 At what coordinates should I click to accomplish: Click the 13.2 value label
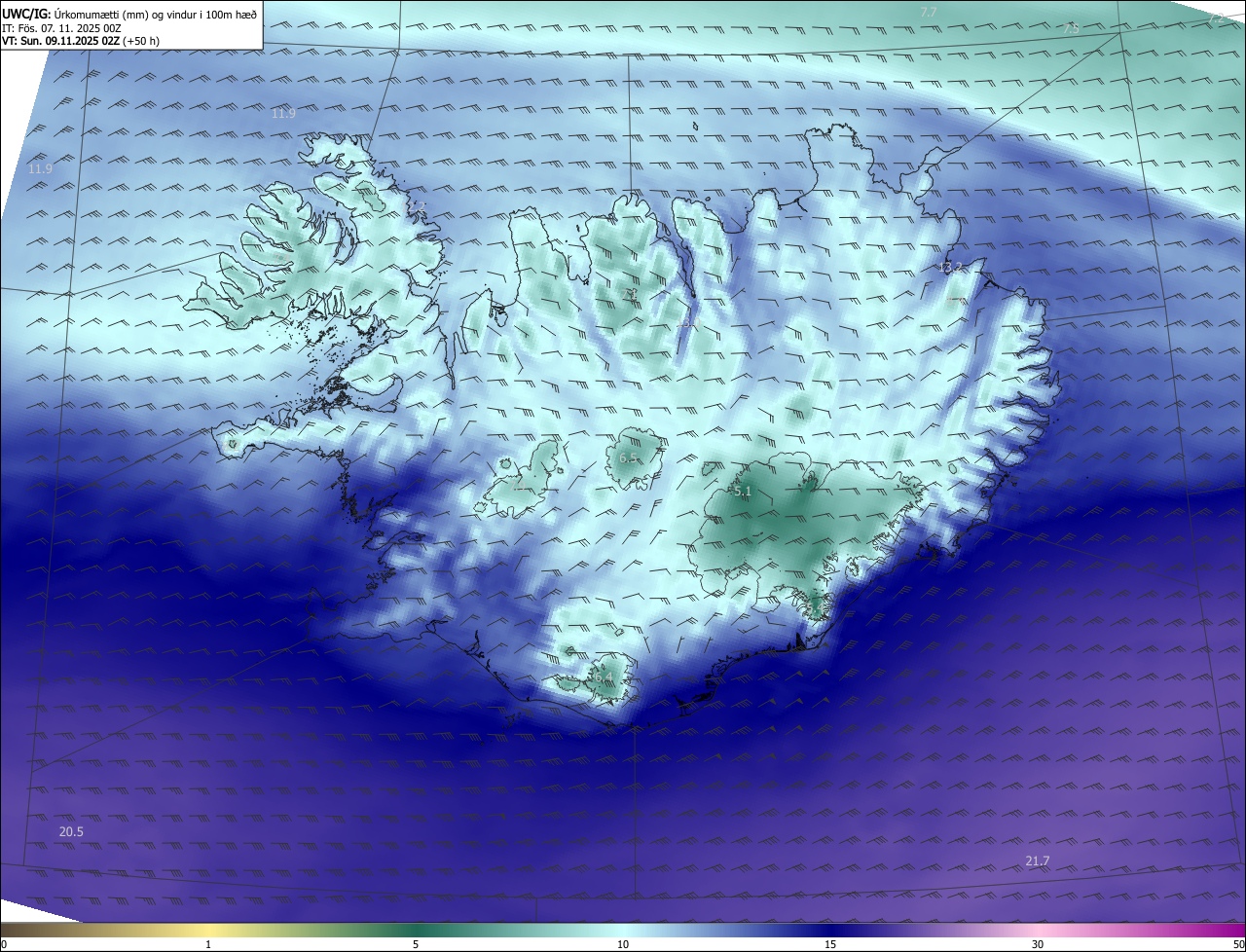click(950, 268)
